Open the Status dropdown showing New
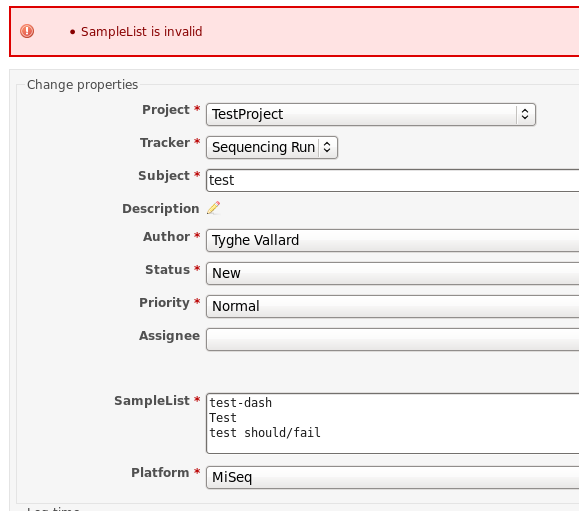 393,273
